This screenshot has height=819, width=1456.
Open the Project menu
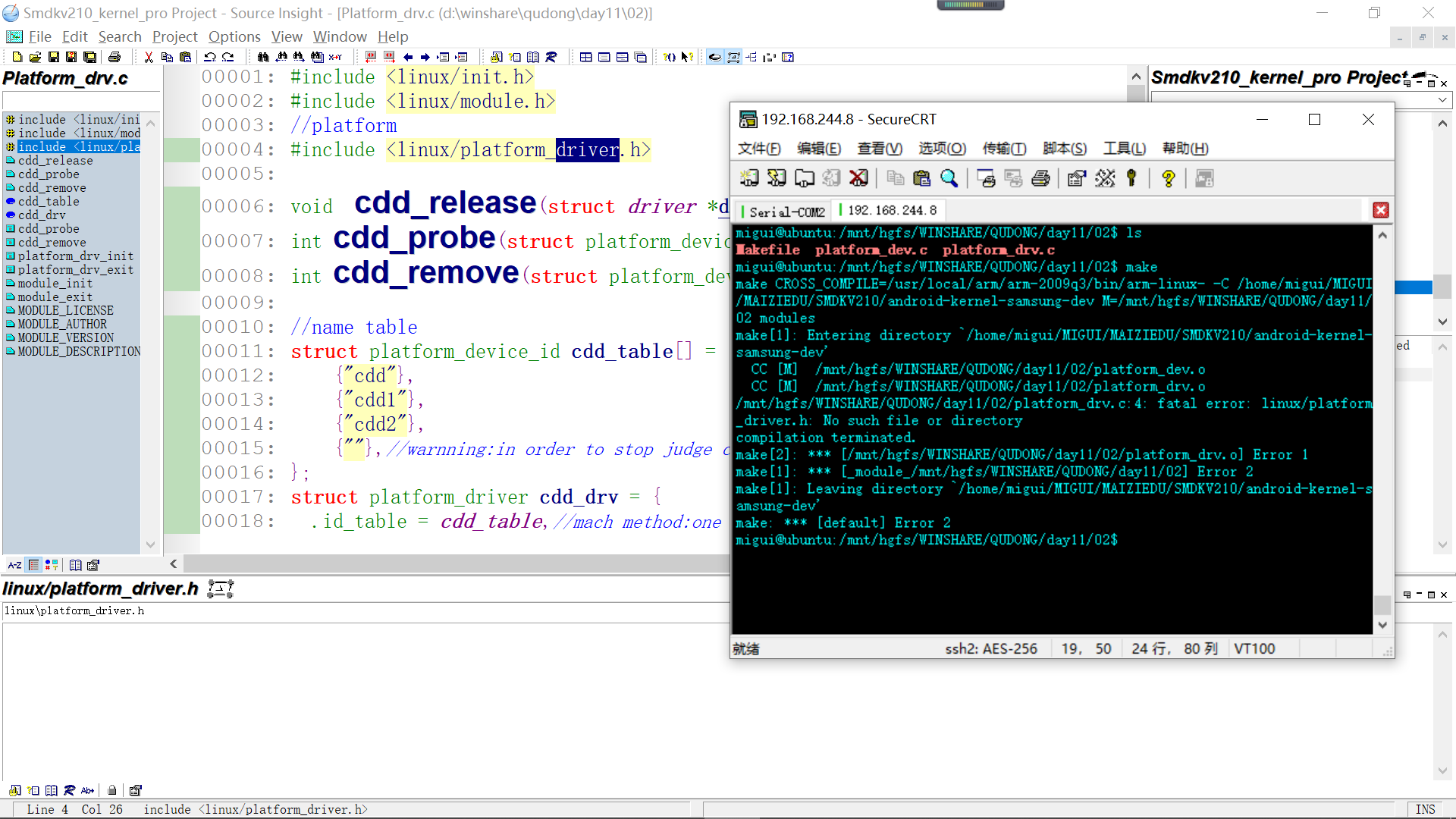click(174, 36)
